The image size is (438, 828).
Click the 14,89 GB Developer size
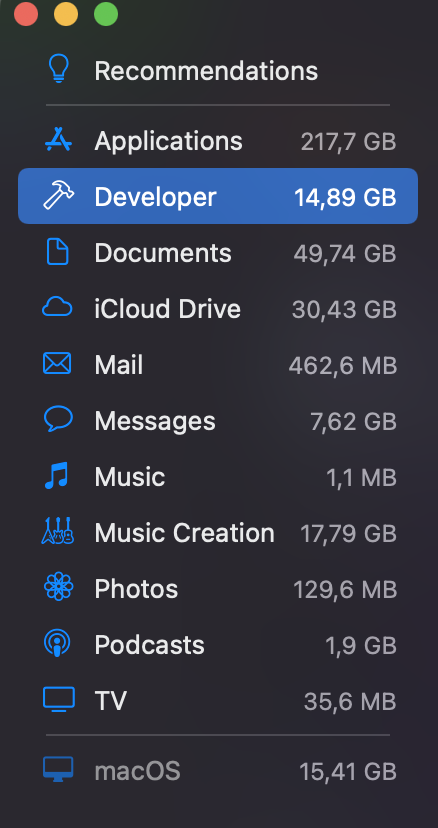pyautogui.click(x=345, y=197)
